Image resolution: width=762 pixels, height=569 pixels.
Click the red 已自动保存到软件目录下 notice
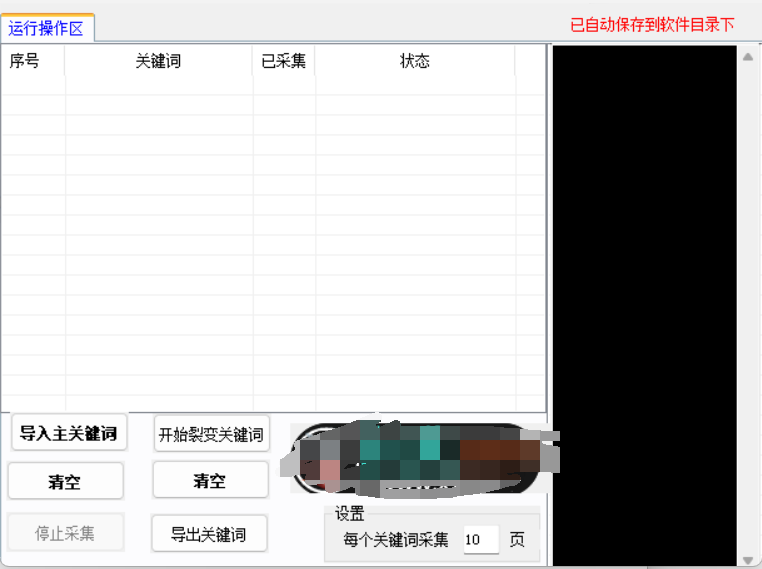pyautogui.click(x=652, y=25)
